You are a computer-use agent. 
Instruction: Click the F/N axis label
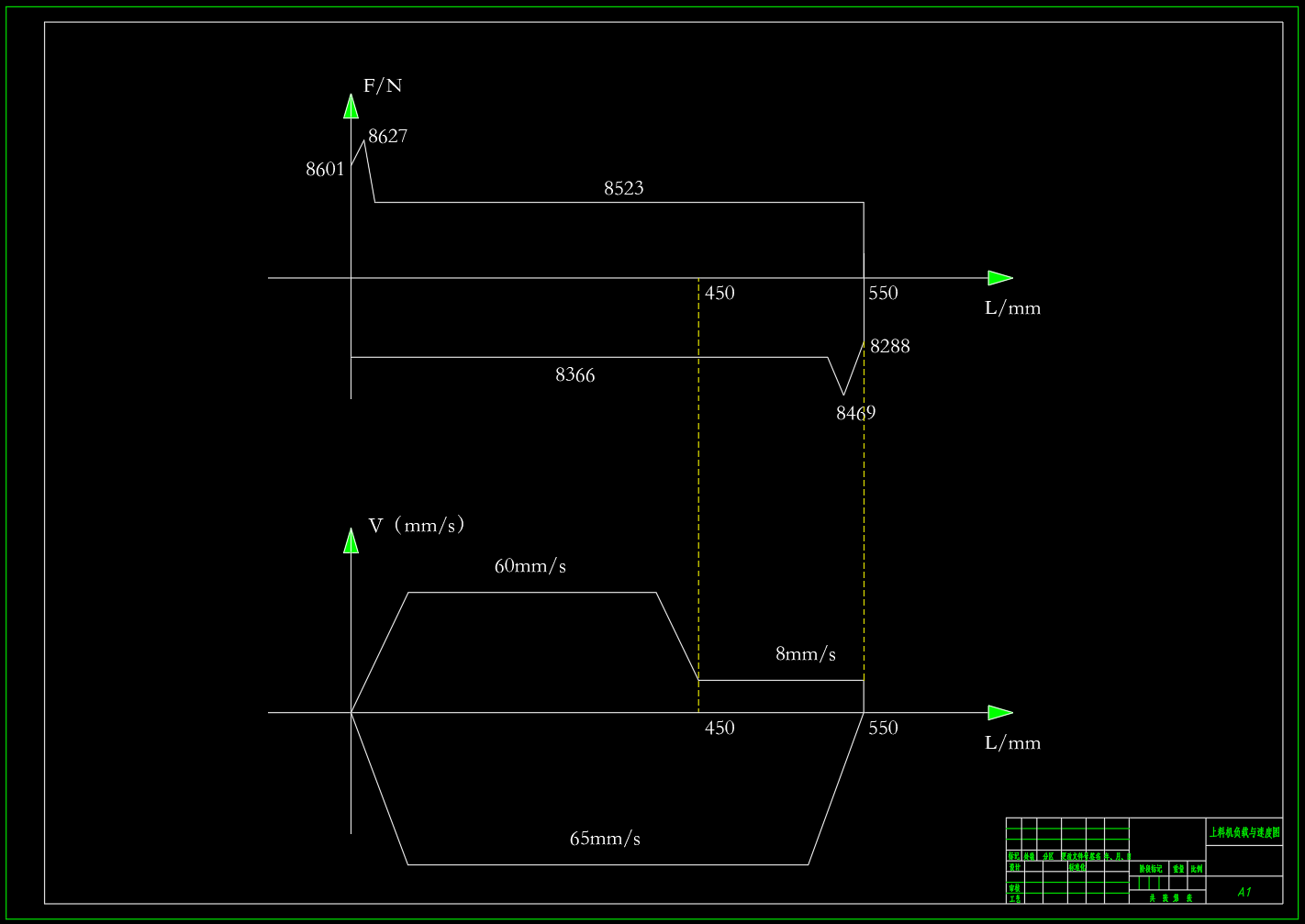(x=383, y=86)
